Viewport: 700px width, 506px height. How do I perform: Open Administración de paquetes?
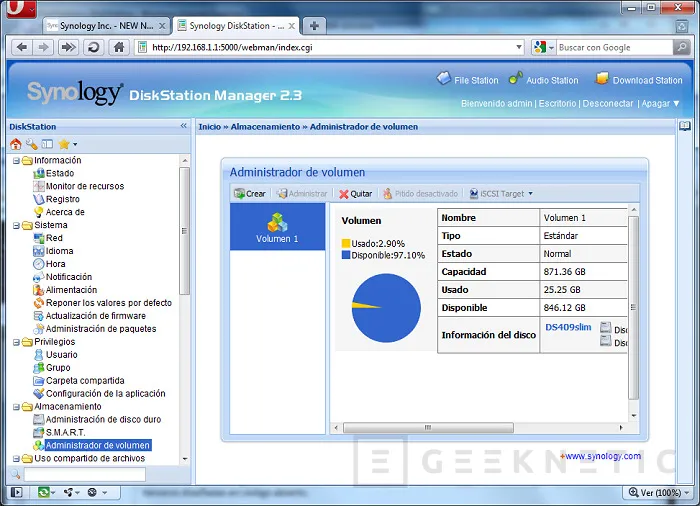tap(101, 329)
